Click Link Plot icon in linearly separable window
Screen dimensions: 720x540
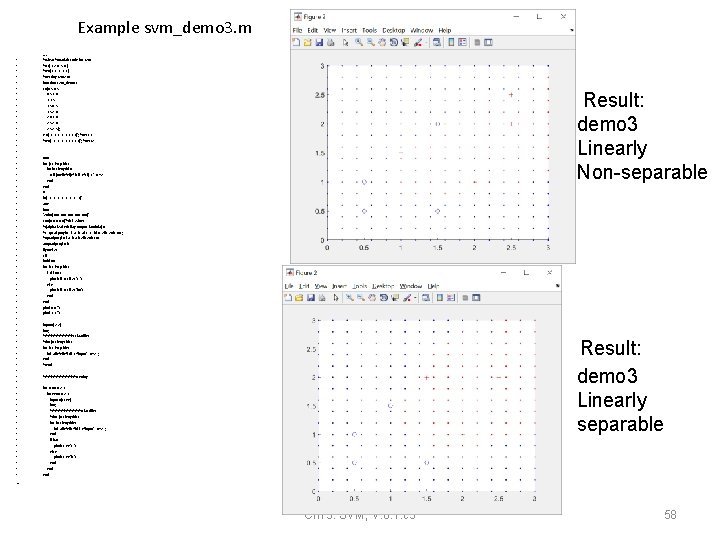[426, 298]
